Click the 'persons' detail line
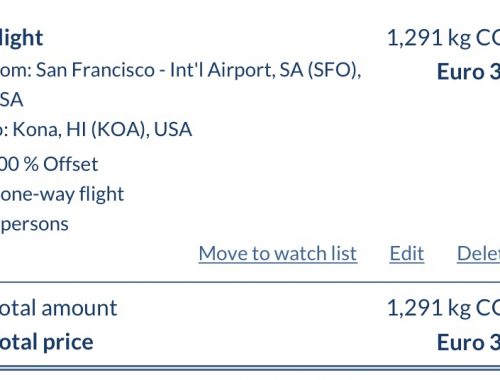The width and height of the screenshot is (500, 380). tap(35, 225)
